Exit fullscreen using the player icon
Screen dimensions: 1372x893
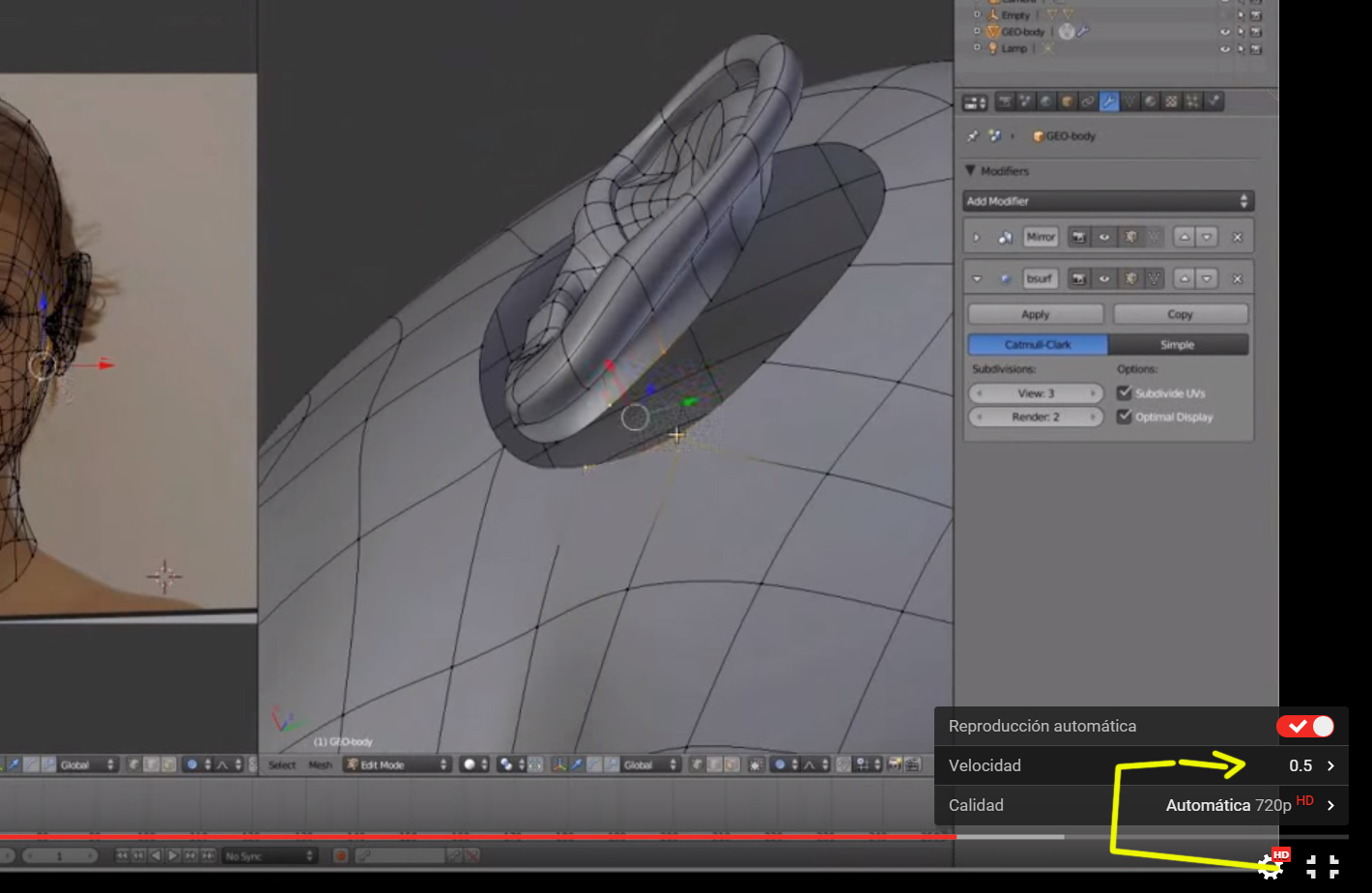coord(1322,867)
